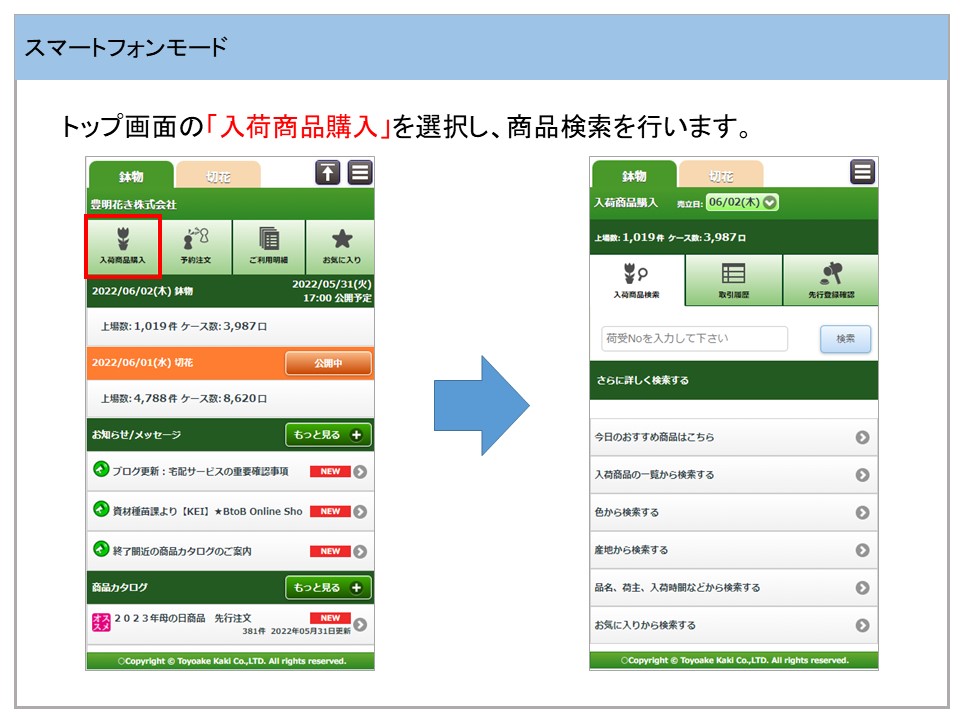This screenshot has width=960, height=720.
Task: Expand the 売立日 06/02(木) date dropdown
Action: tap(742, 202)
